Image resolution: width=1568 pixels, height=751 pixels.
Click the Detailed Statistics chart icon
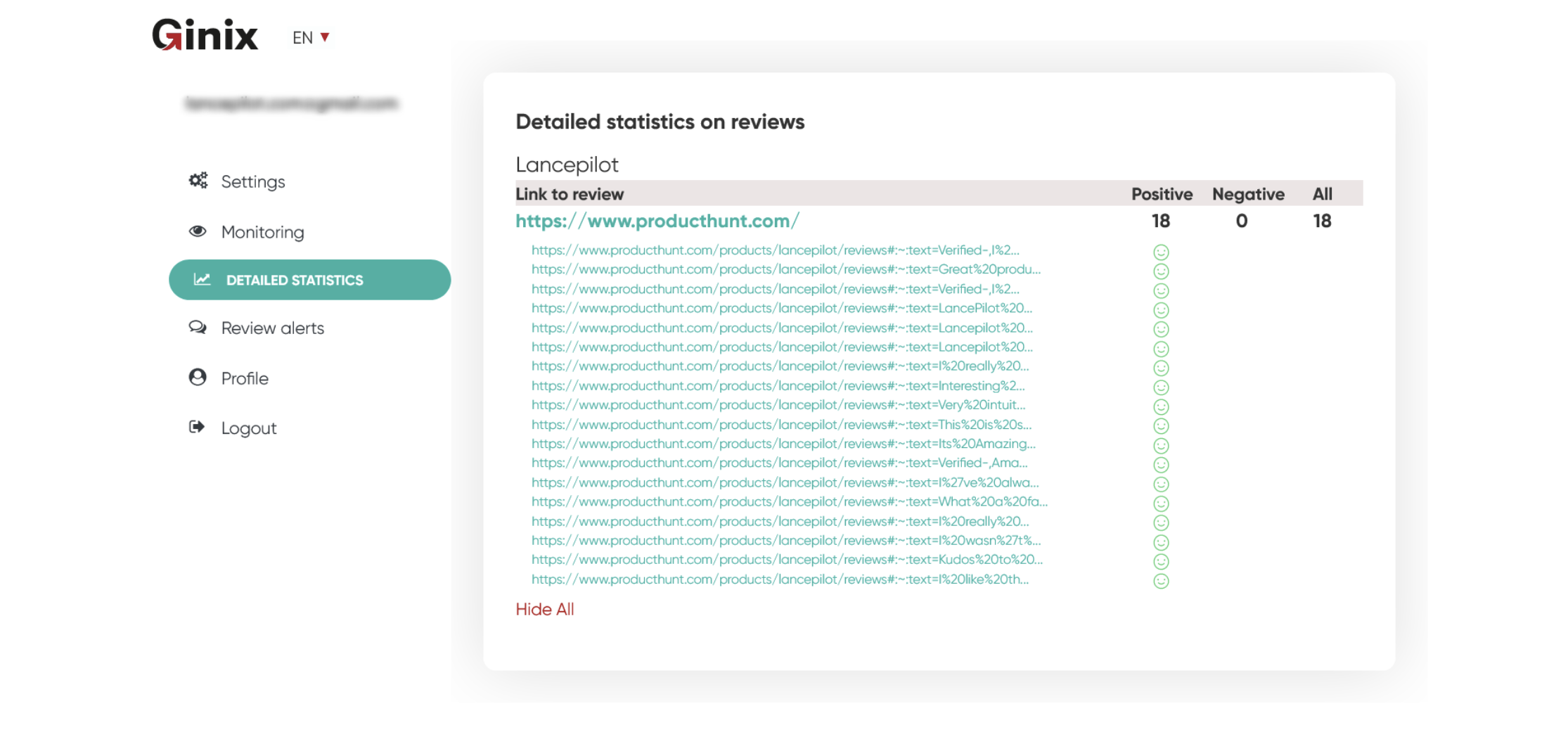point(203,279)
